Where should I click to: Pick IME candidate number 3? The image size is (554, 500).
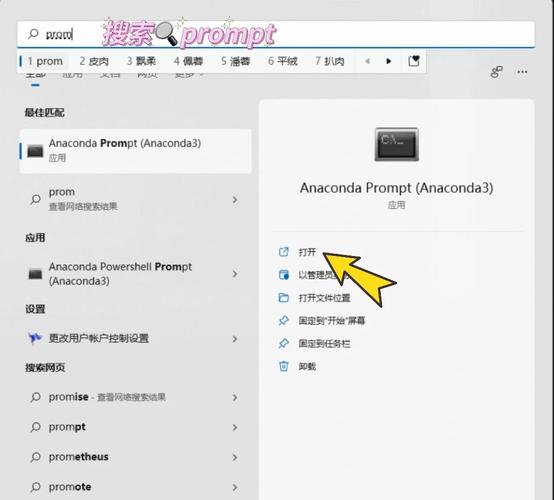point(141,61)
